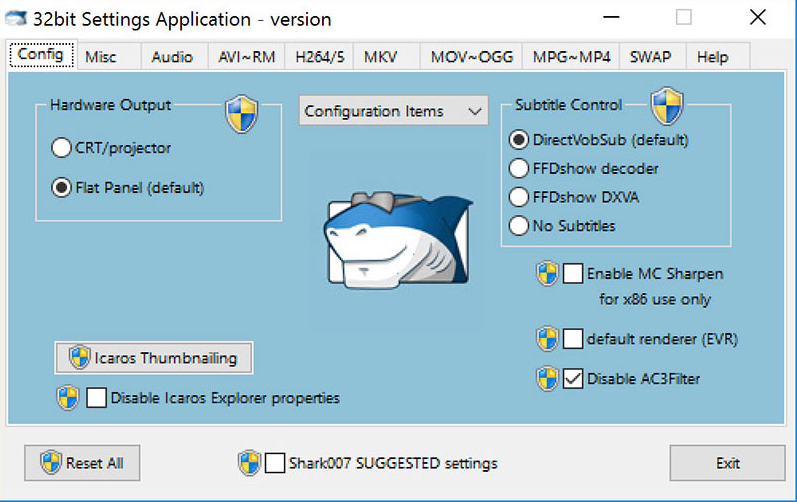Uncheck Disable AC3Filter
Viewport: 797px width, 502px height.
[x=573, y=379]
